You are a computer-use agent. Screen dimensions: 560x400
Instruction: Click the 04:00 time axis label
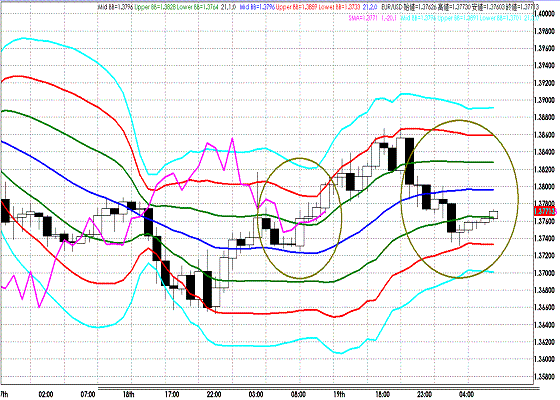pyautogui.click(x=466, y=394)
